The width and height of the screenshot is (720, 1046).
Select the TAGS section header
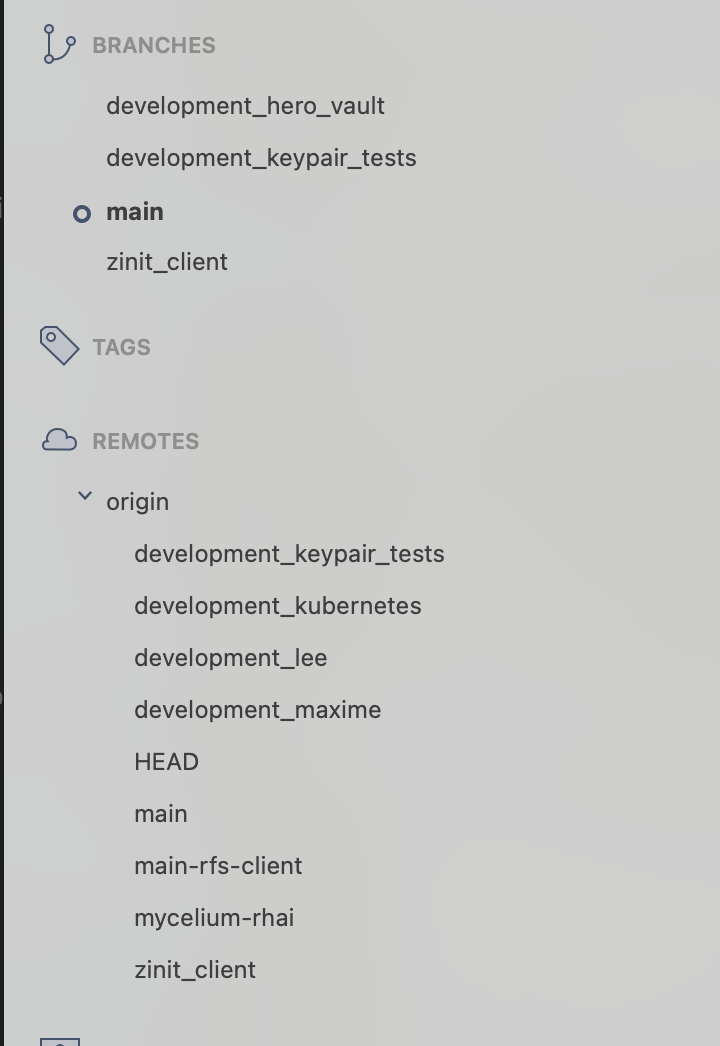(x=121, y=347)
